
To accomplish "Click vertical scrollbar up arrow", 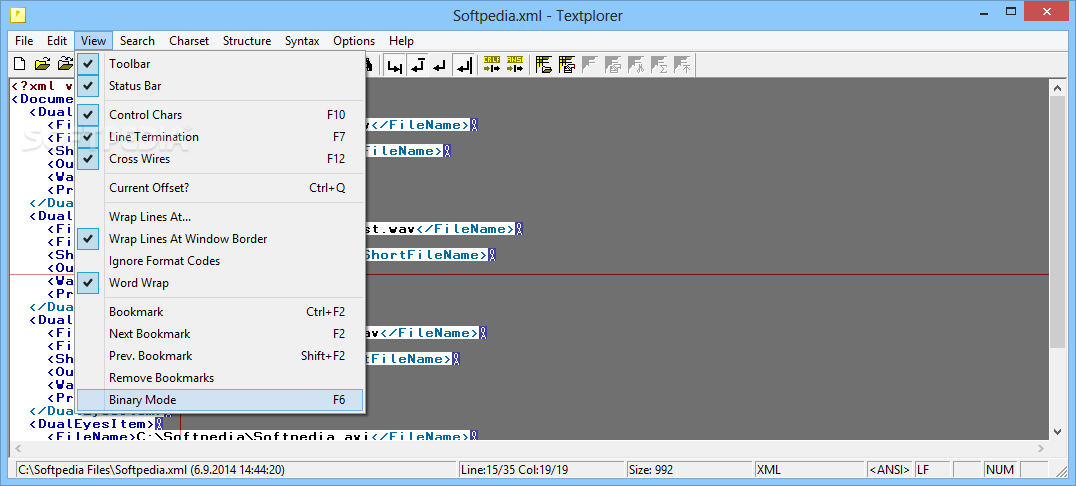I will [1058, 86].
